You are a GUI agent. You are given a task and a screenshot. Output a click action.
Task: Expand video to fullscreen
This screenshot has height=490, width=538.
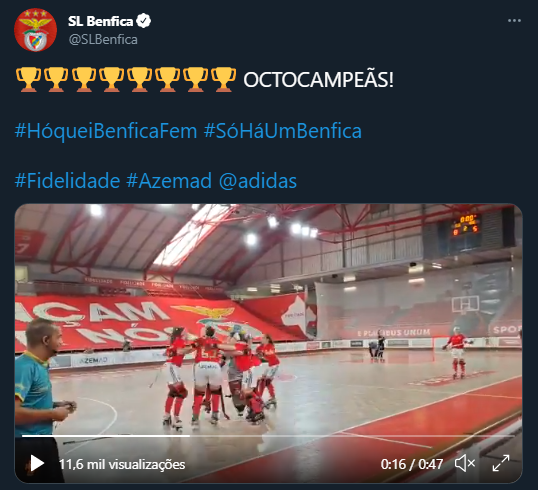coord(501,464)
